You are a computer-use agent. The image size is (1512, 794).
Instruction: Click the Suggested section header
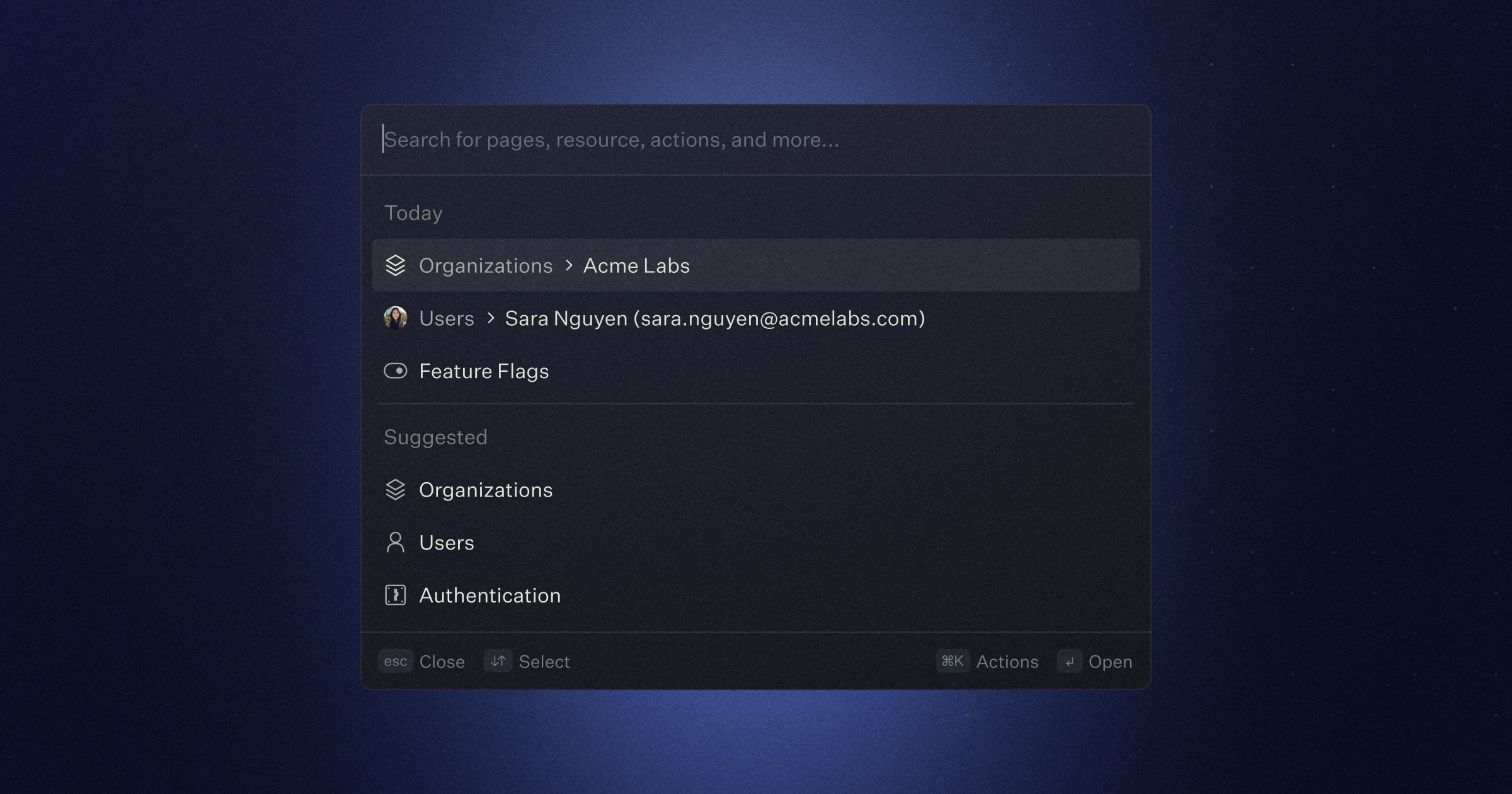tap(435, 437)
